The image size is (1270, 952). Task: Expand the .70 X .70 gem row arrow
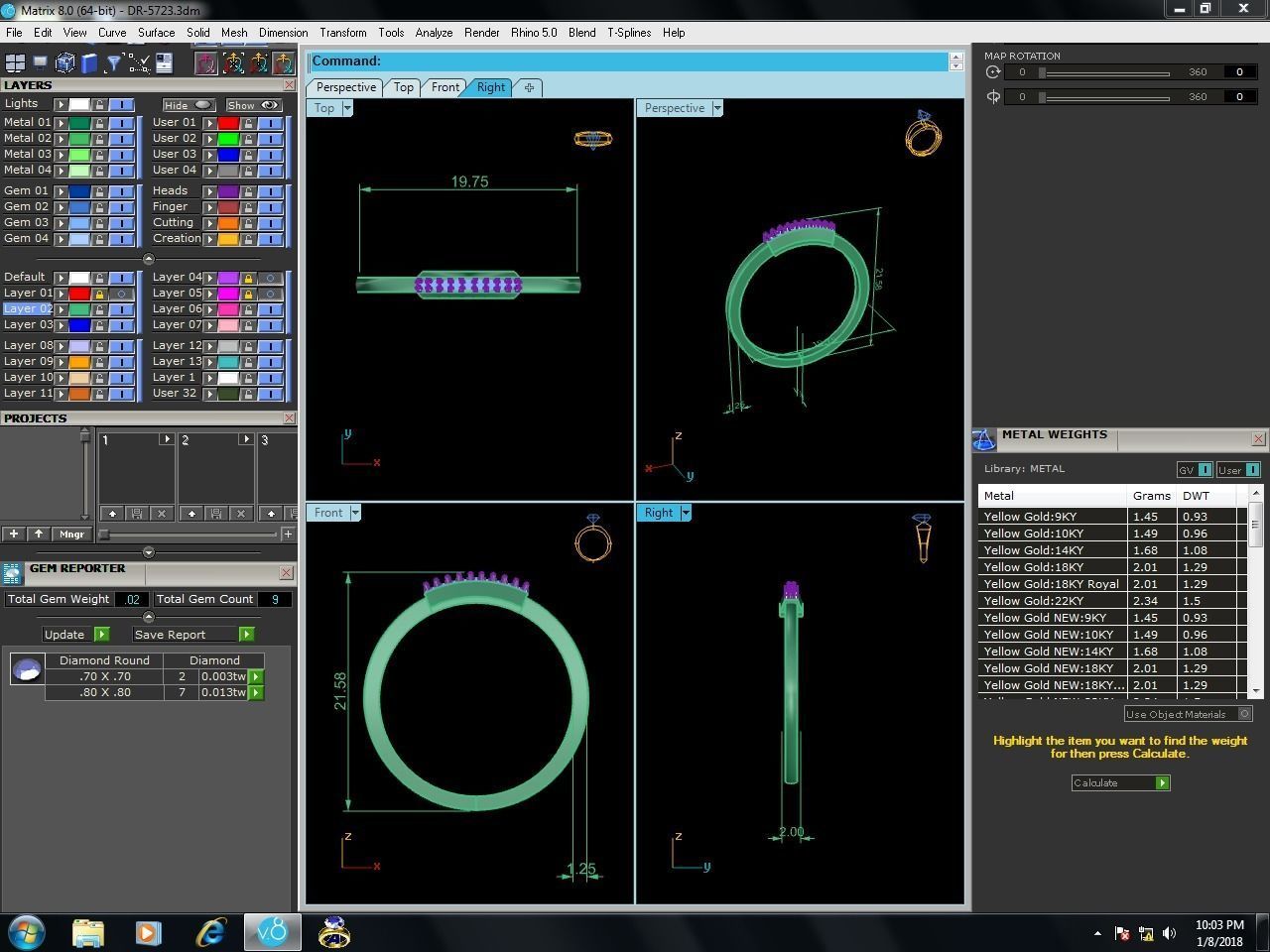pyautogui.click(x=256, y=676)
